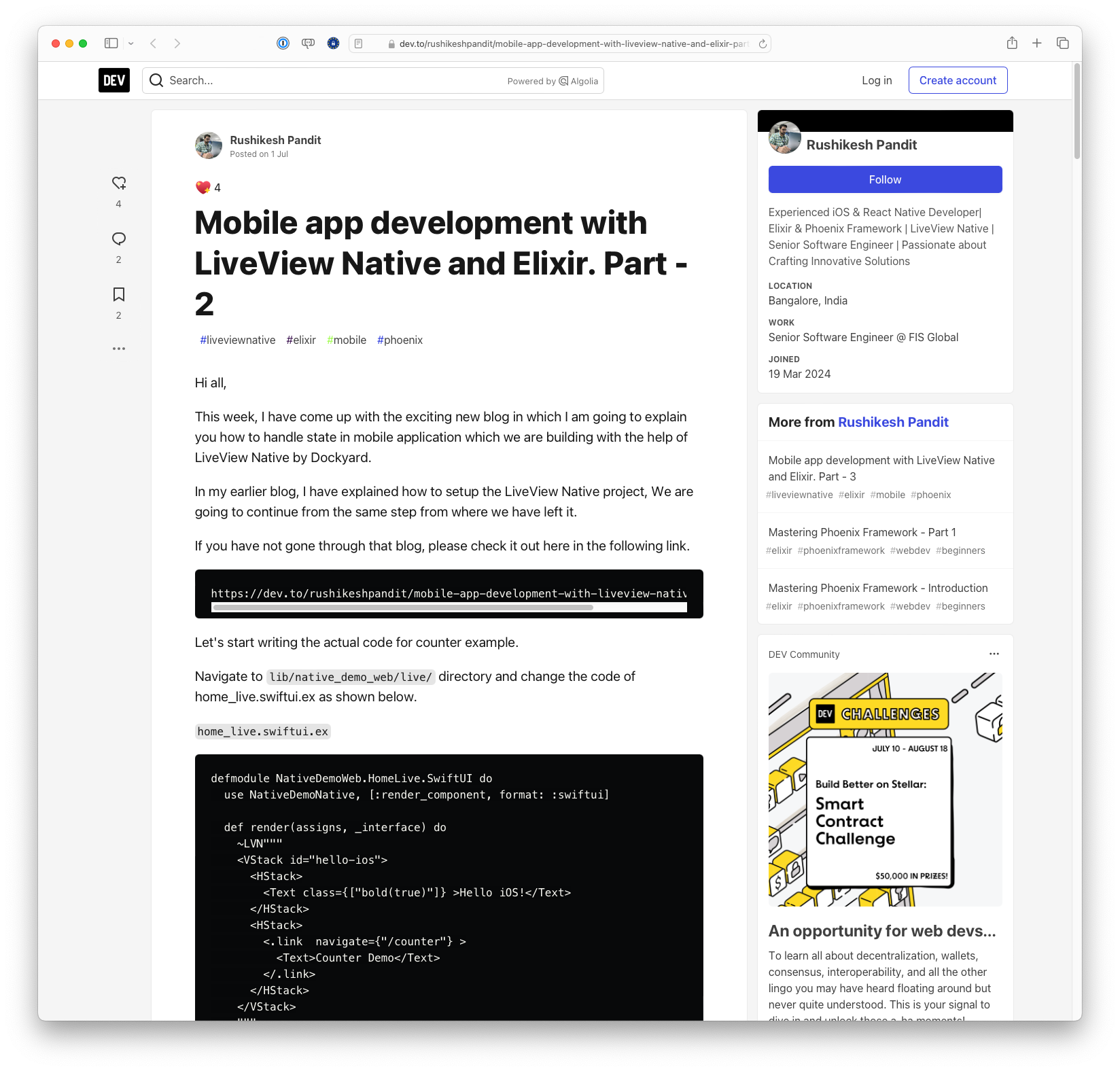Open article options via the ellipsis icon
The image size is (1120, 1071).
119,348
